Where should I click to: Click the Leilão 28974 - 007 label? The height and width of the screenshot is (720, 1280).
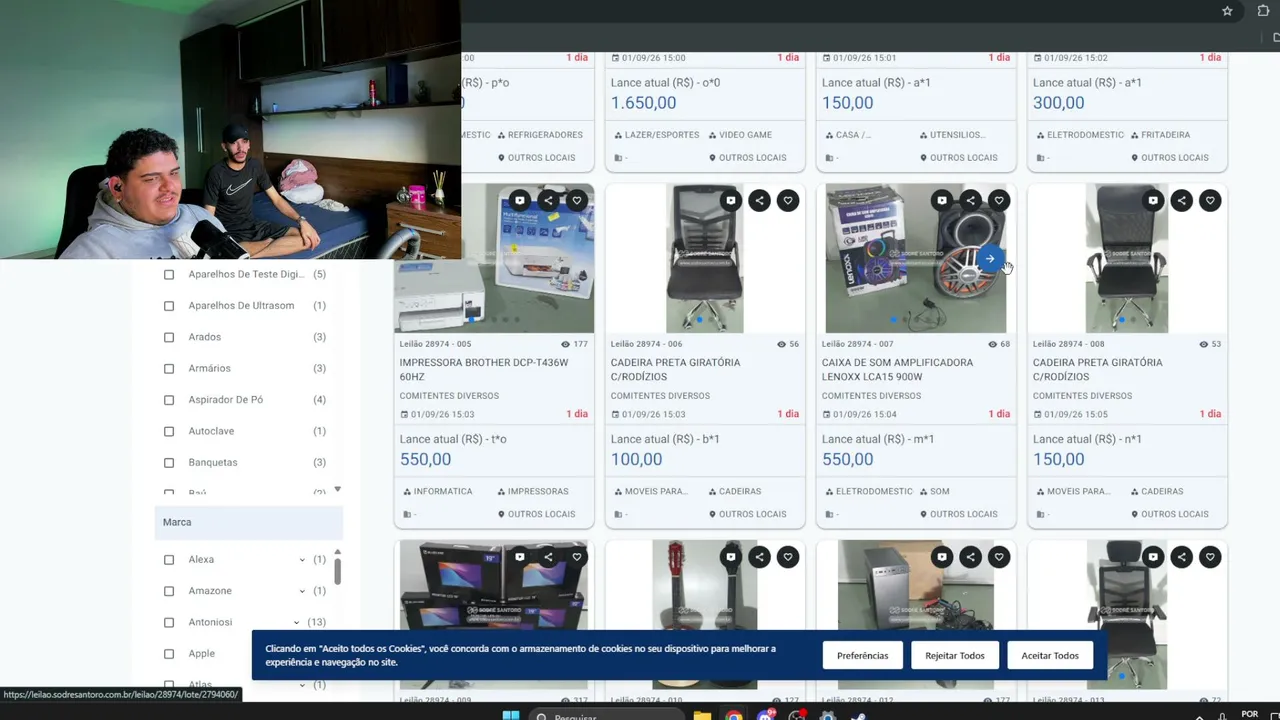(x=858, y=344)
